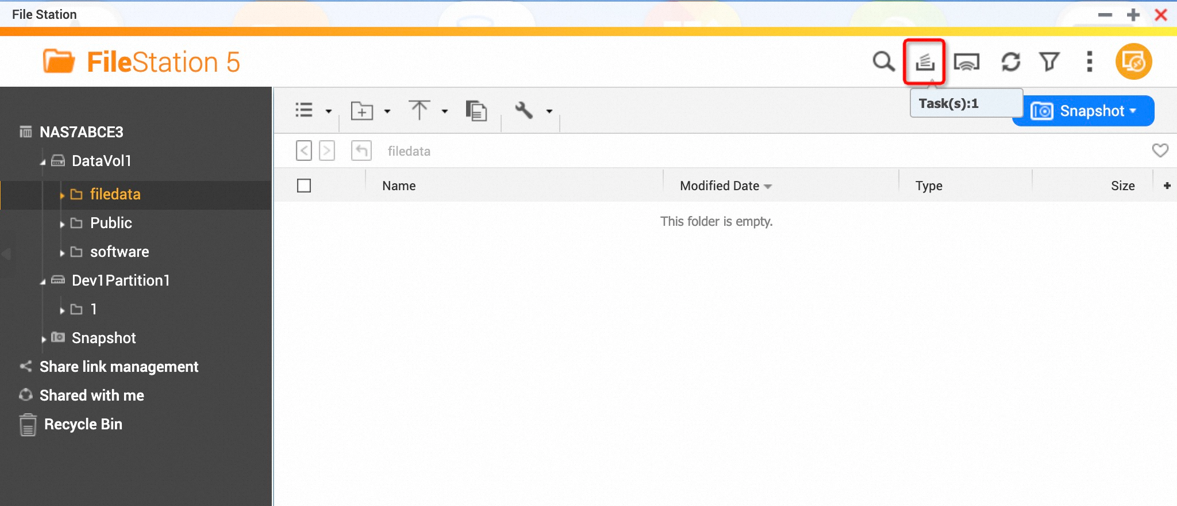Go forward with the right navigation arrow
Image resolution: width=1177 pixels, height=506 pixels.
(x=327, y=151)
